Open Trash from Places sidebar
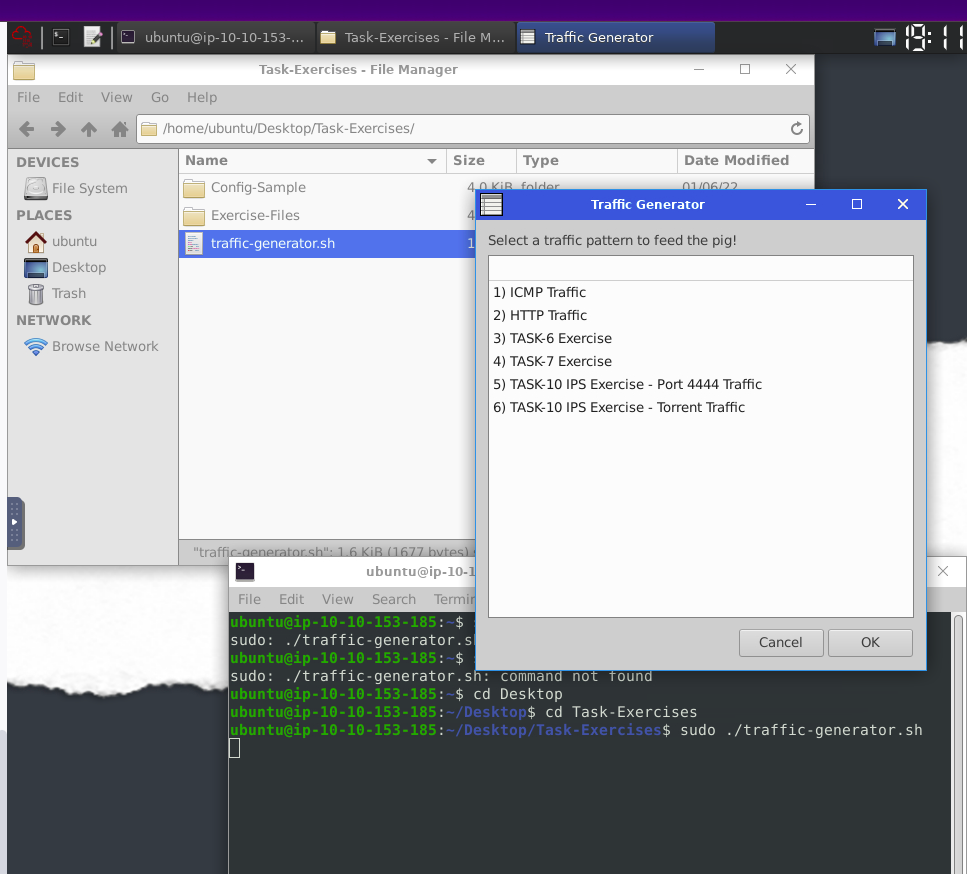 point(68,293)
